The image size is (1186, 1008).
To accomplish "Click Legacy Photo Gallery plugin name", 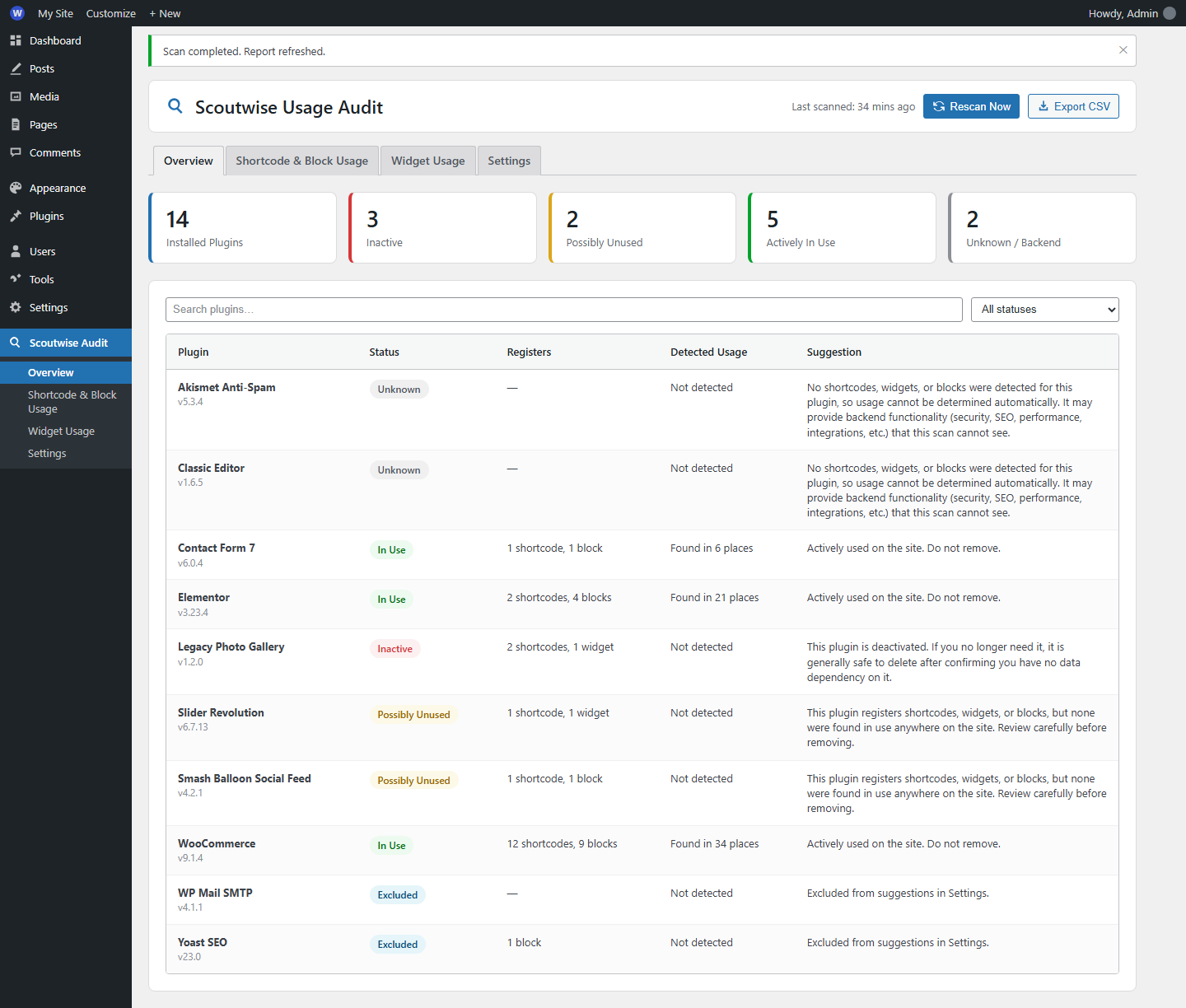I will click(231, 646).
